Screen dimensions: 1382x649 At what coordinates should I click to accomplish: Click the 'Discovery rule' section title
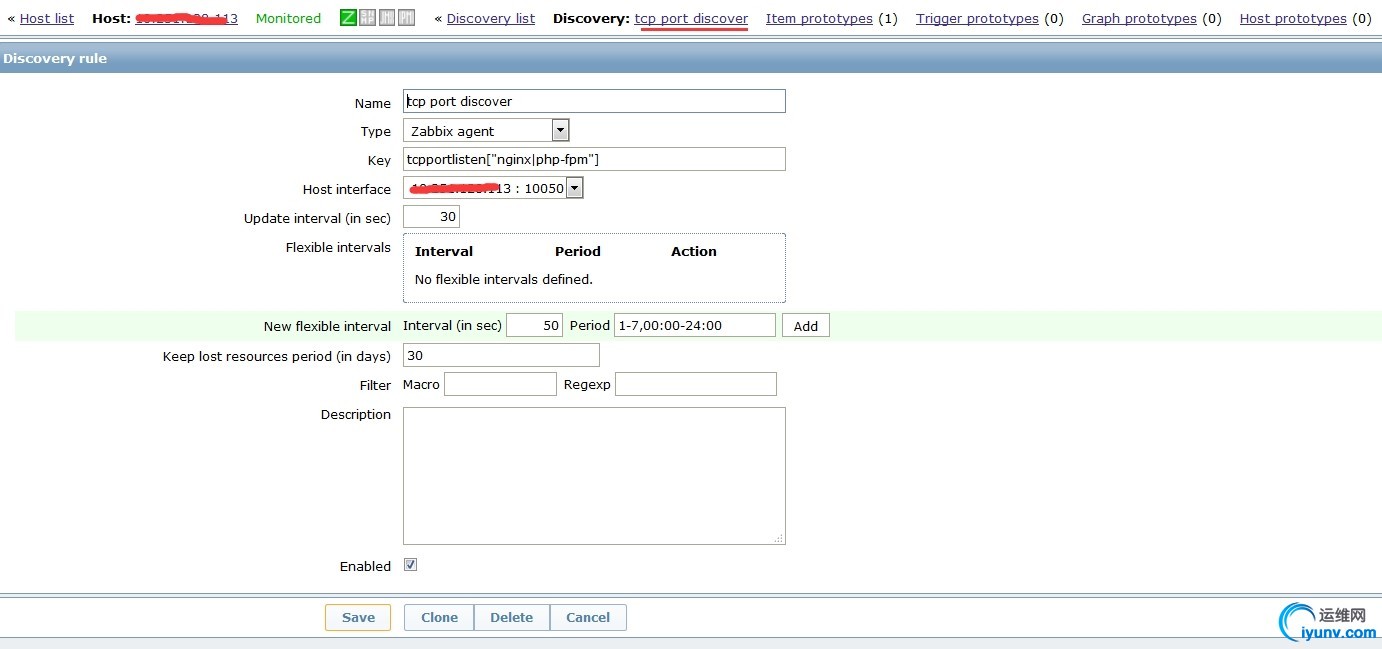[55, 58]
